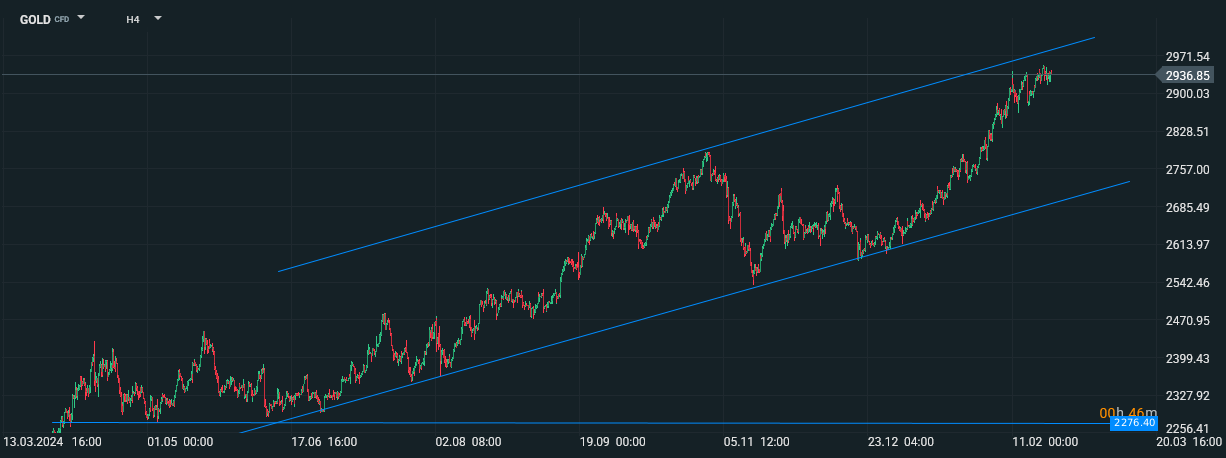
Task: Click the 01.05 00:00 date label
Action: pyautogui.click(x=180, y=441)
